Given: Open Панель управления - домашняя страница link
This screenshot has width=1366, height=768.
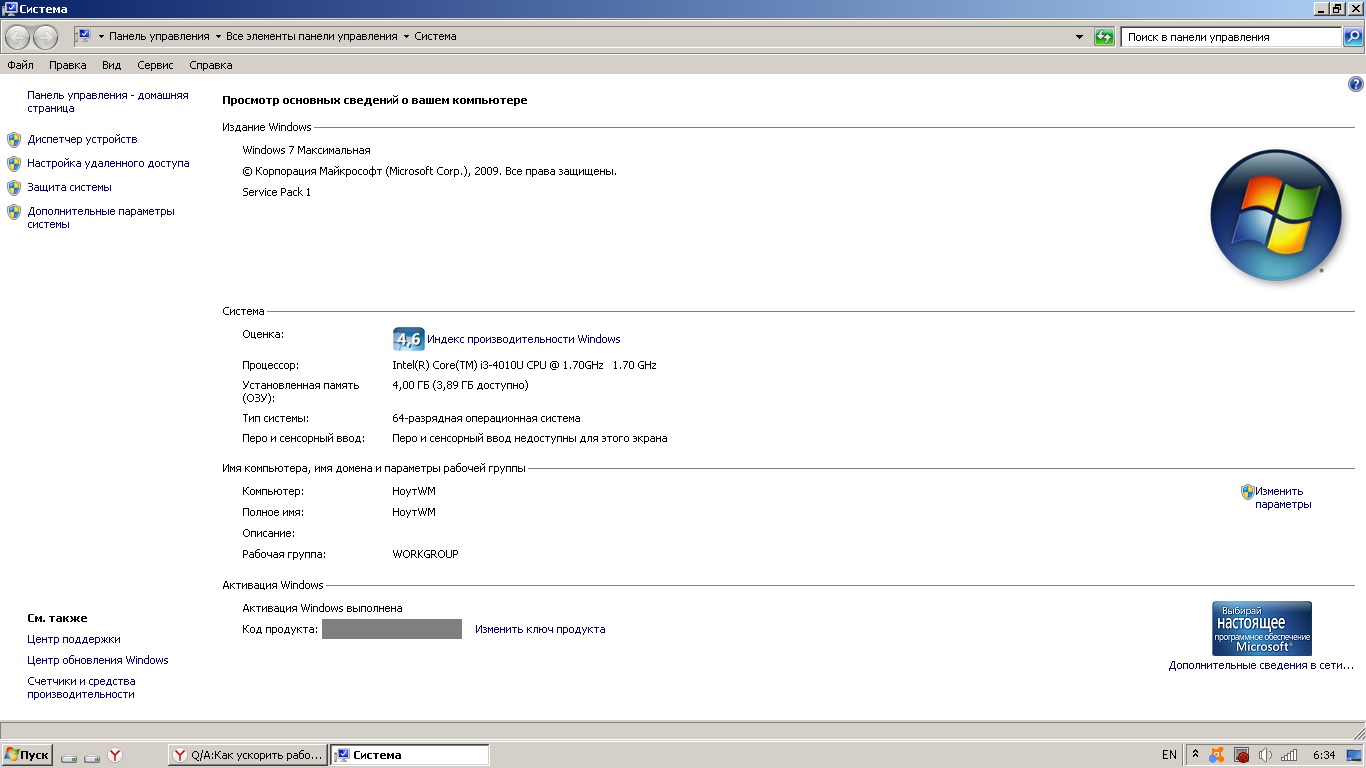Looking at the screenshot, I should tap(107, 102).
